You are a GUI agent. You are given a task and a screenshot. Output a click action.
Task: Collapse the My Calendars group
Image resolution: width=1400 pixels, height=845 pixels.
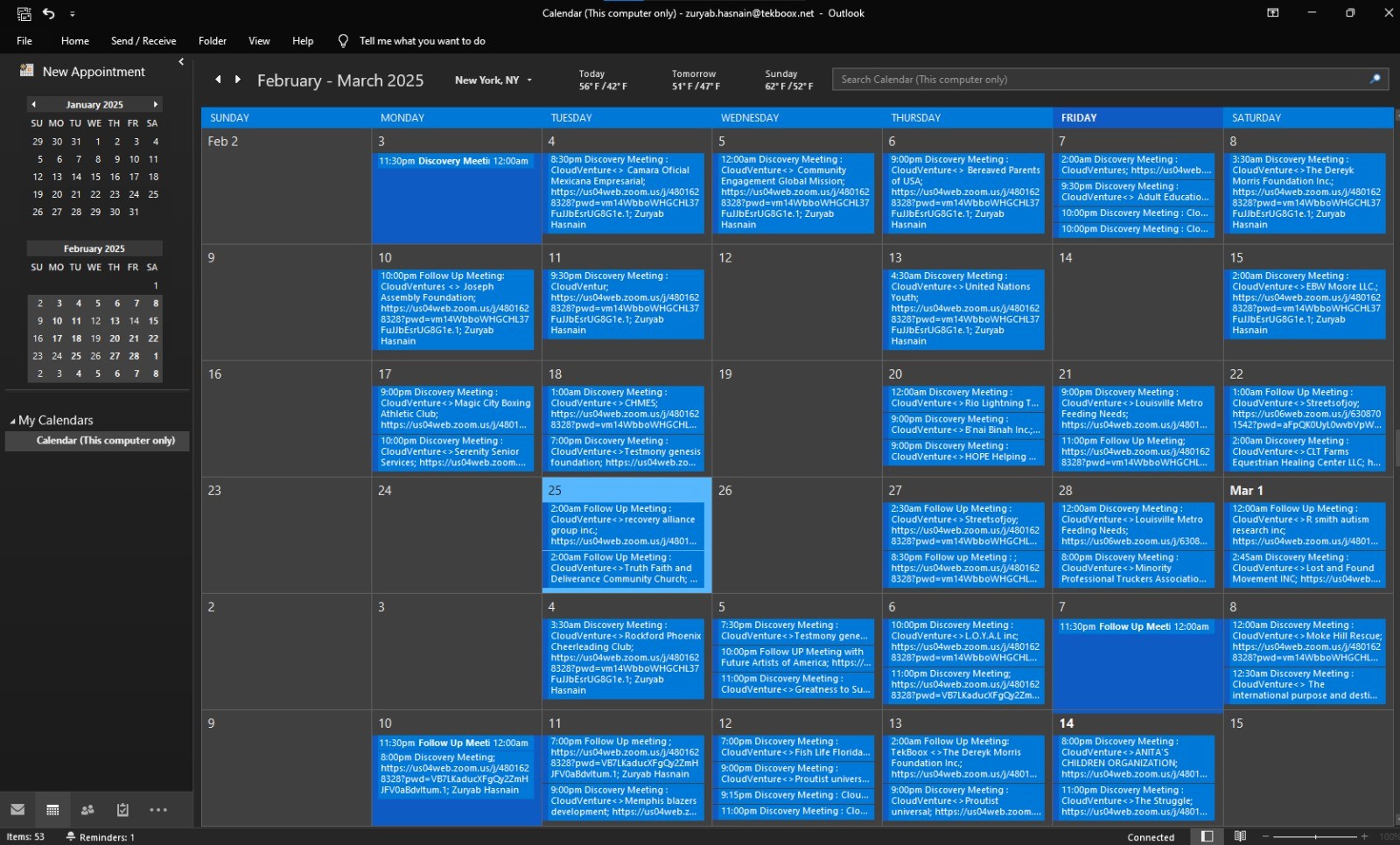click(12, 421)
